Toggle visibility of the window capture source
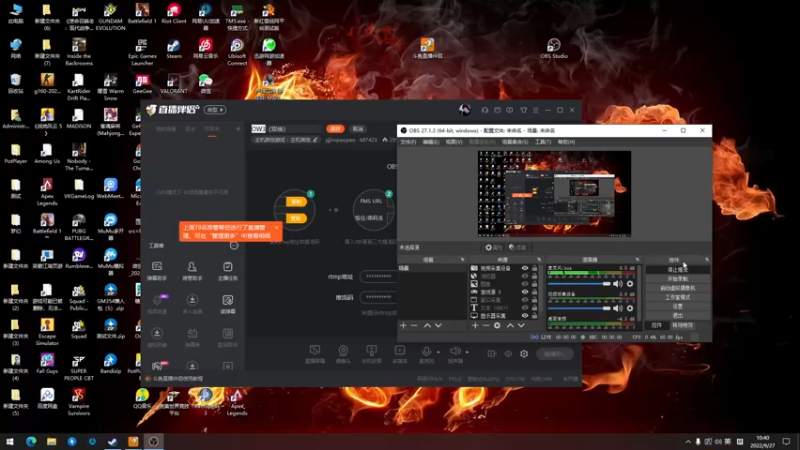The image size is (800, 450). click(524, 299)
